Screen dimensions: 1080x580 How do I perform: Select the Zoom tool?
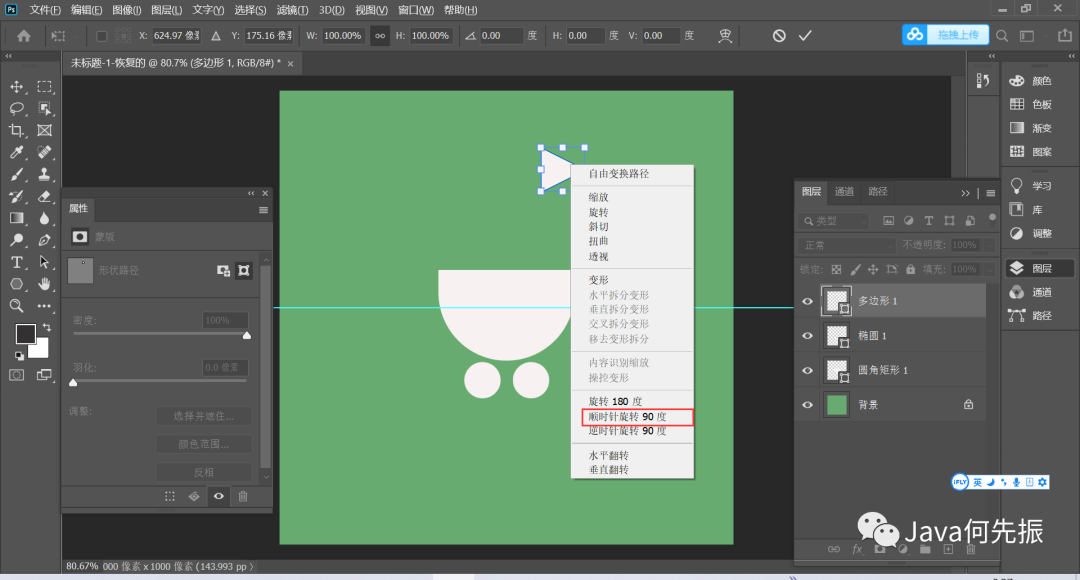point(17,306)
